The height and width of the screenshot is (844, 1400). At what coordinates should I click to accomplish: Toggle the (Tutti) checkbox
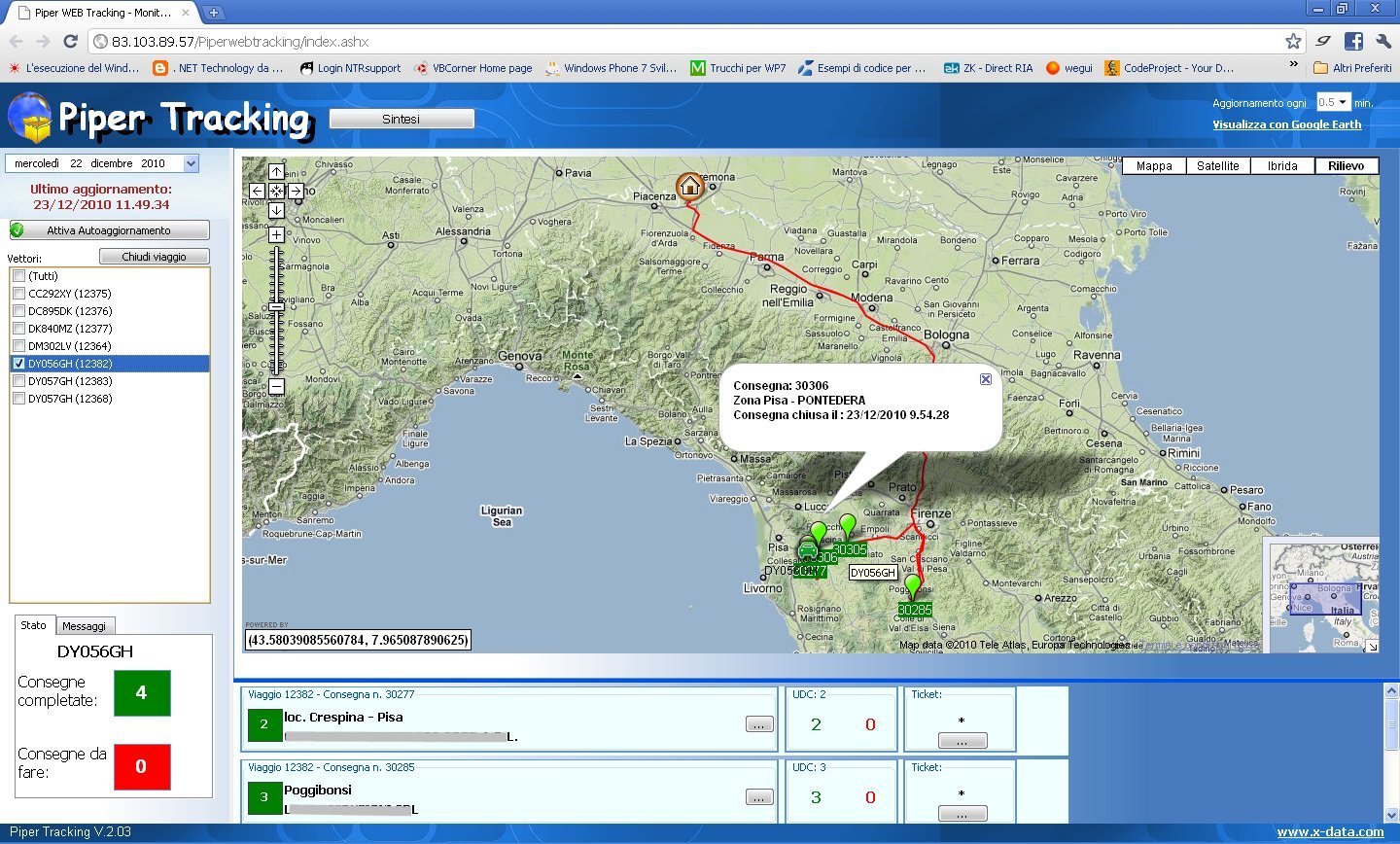click(18, 276)
